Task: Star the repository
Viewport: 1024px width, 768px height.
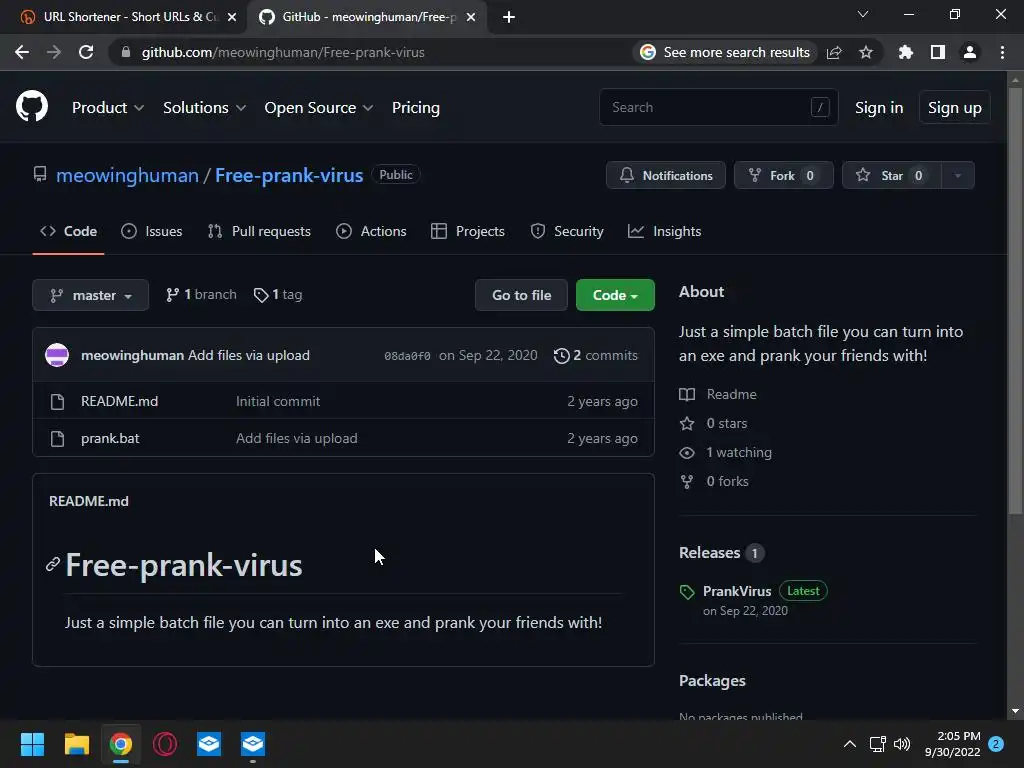Action: point(891,175)
